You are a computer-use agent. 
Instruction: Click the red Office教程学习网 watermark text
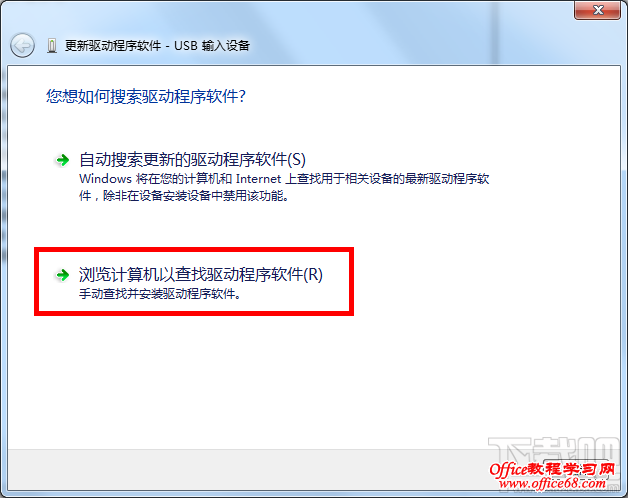coord(552,469)
